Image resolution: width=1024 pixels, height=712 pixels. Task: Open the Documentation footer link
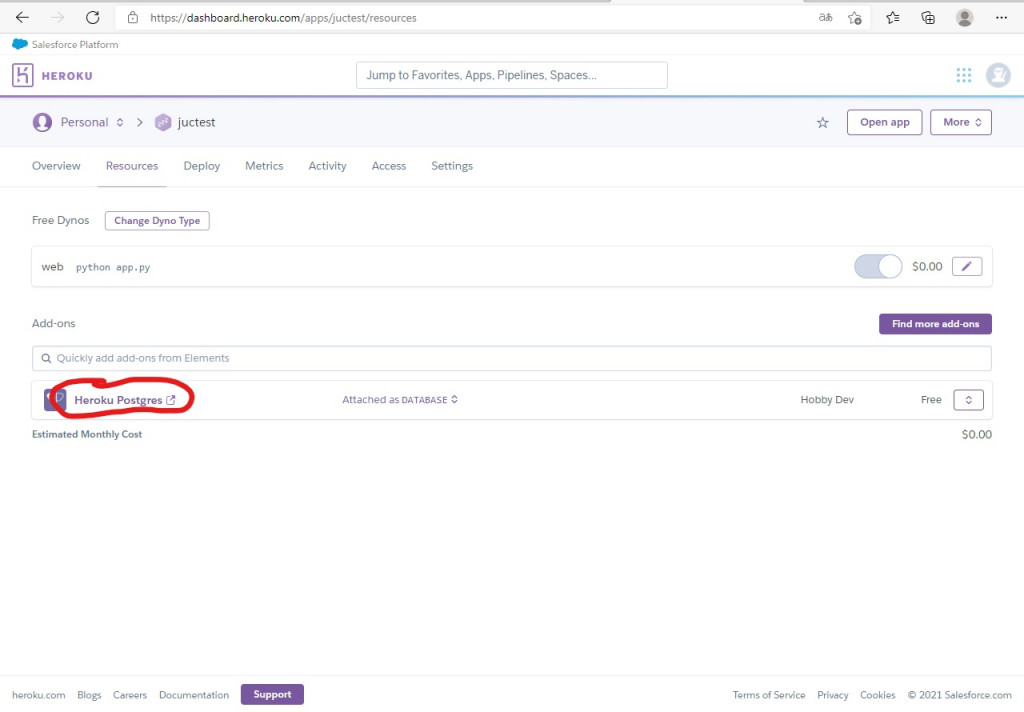(194, 695)
